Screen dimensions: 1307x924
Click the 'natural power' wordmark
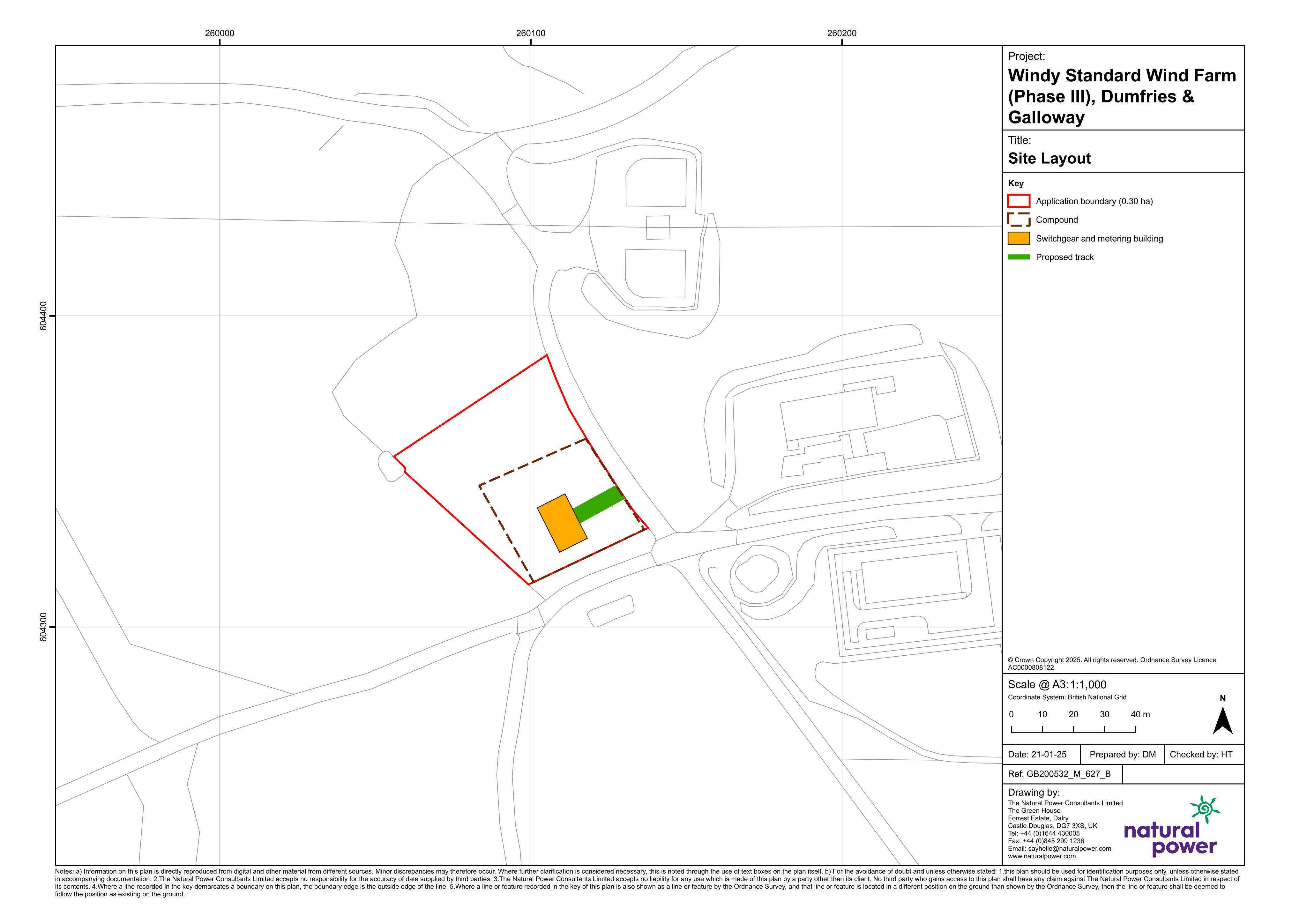[1170, 840]
